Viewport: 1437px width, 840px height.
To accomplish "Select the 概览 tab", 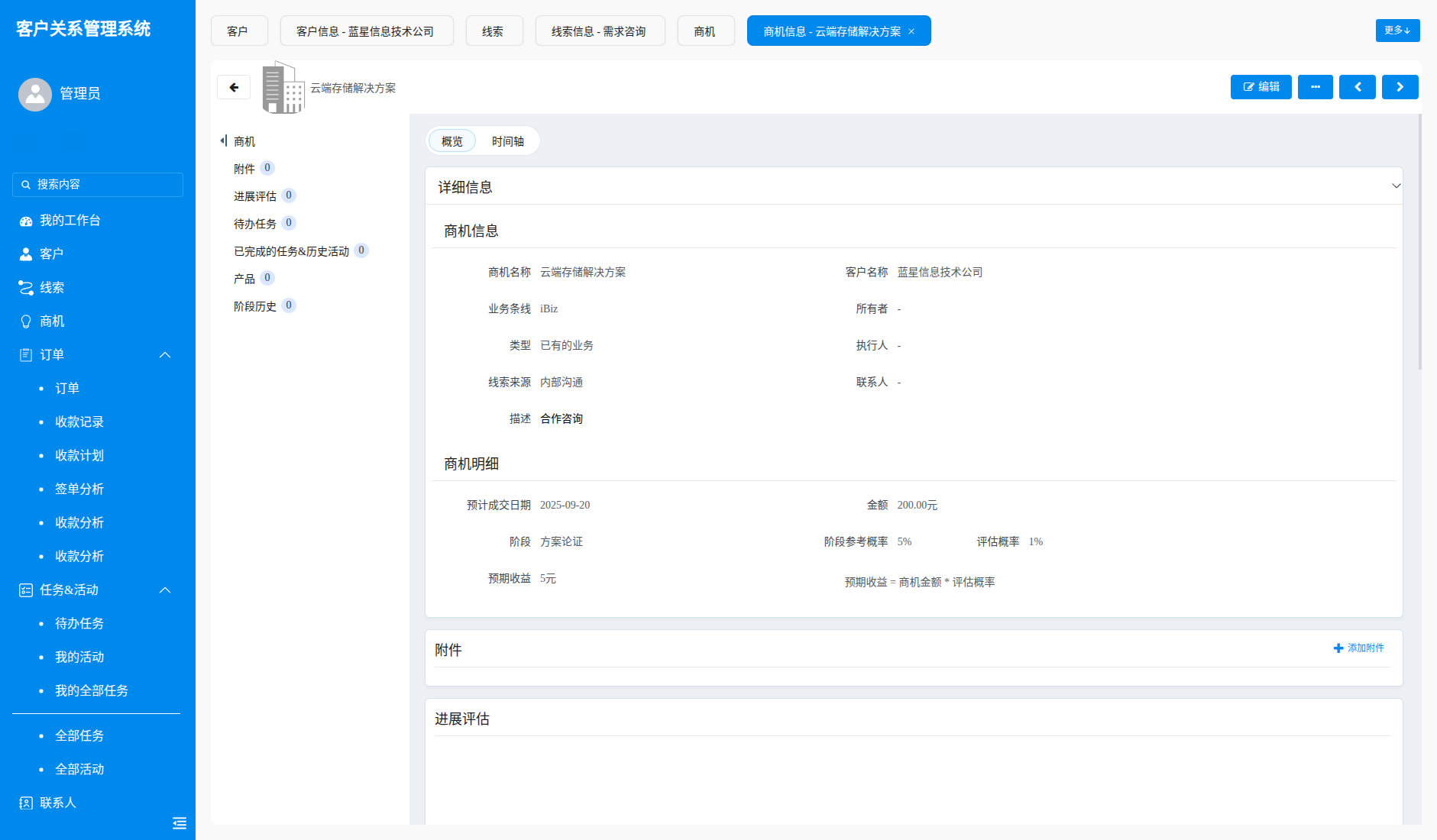I will point(452,141).
